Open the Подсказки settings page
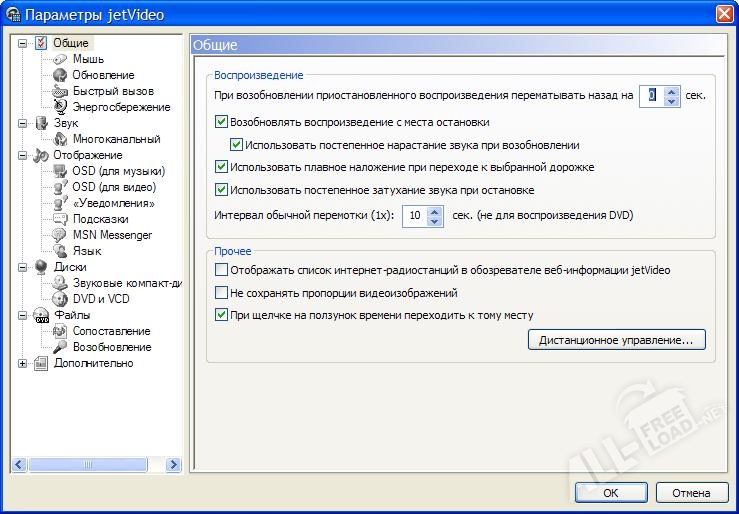Image resolution: width=739 pixels, height=514 pixels. (x=100, y=219)
